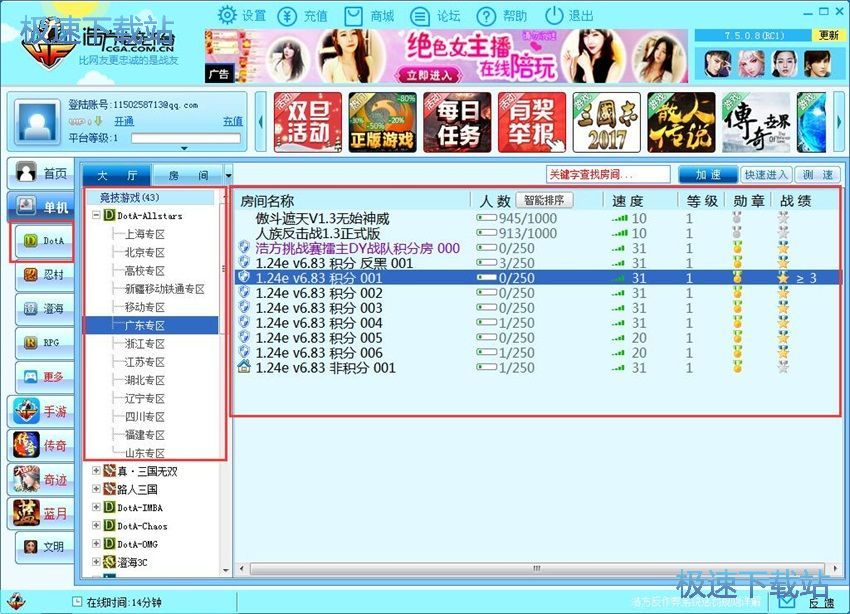Switch to the 房间 room tab
Screen dimensions: 850x614
coord(188,176)
